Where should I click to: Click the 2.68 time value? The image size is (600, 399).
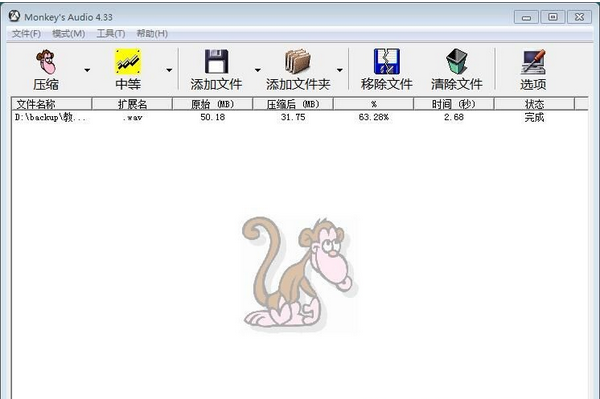point(454,117)
